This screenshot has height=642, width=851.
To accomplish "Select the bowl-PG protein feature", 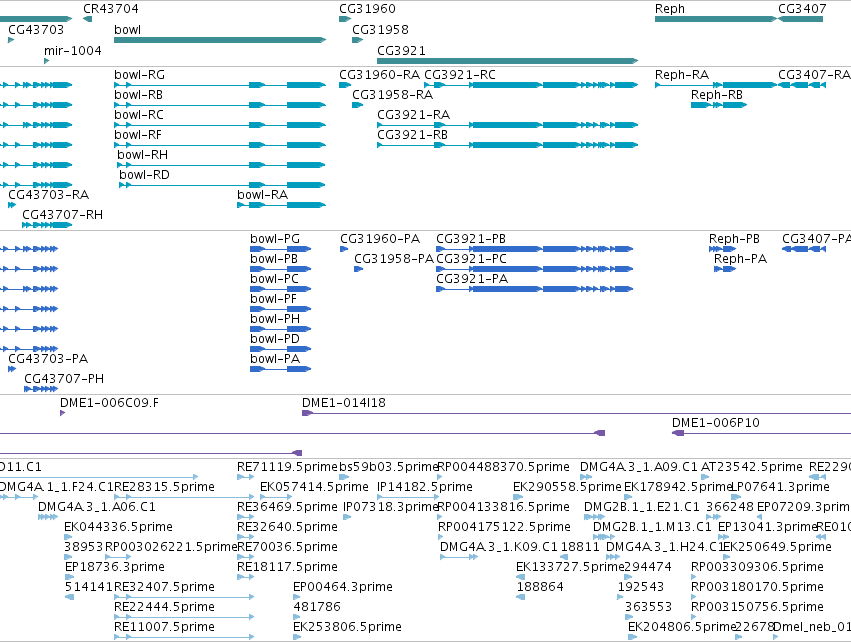I will click(281, 249).
